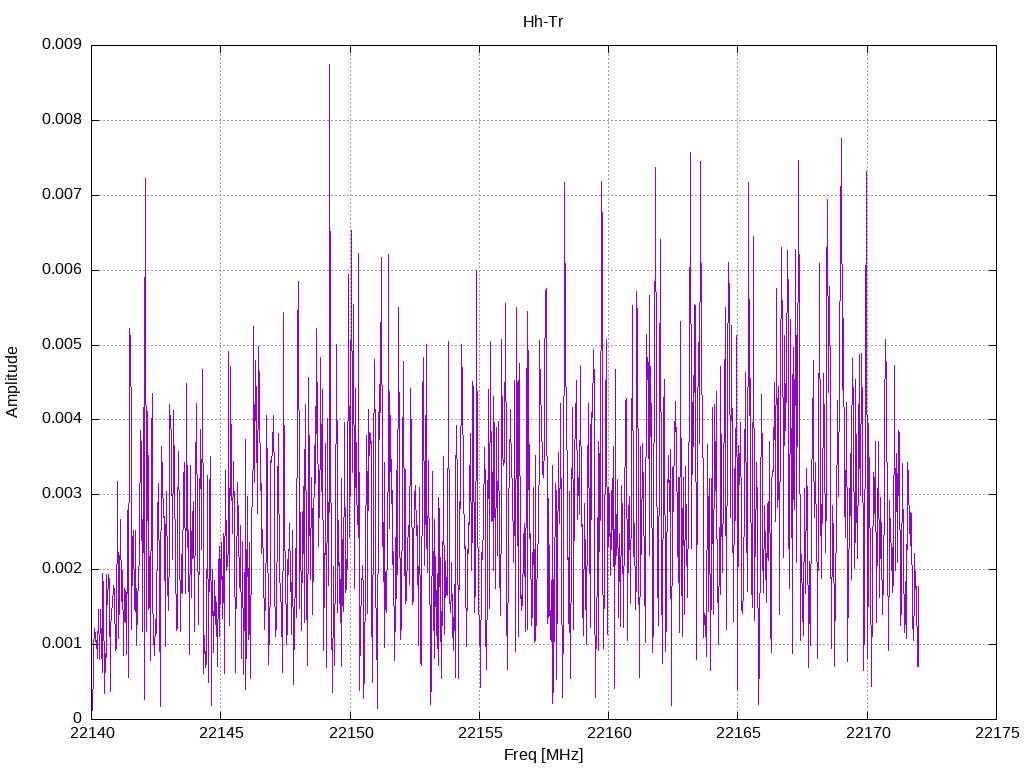Click y-axis tick value 0.001
The width and height of the screenshot is (1024, 768).
[62, 644]
